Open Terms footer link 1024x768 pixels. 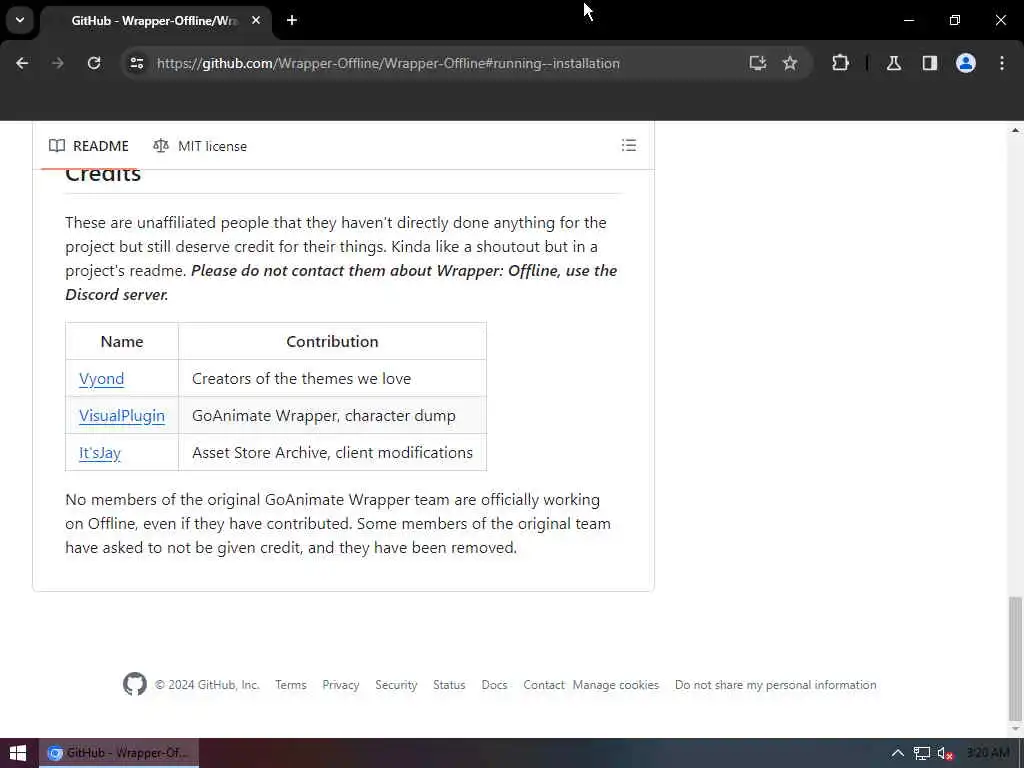tap(291, 684)
